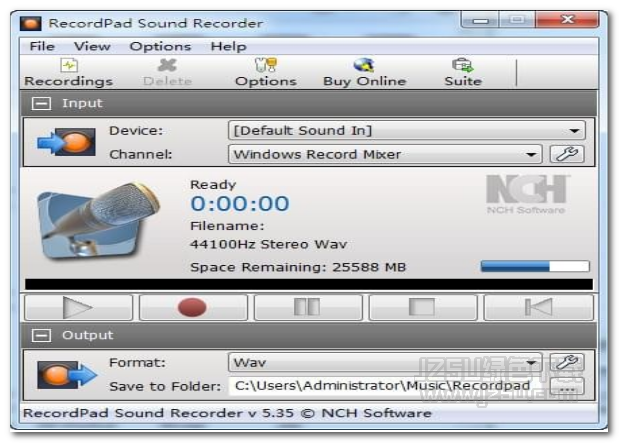Open the File menu
Screen dimensions: 619x443
click(x=42, y=46)
